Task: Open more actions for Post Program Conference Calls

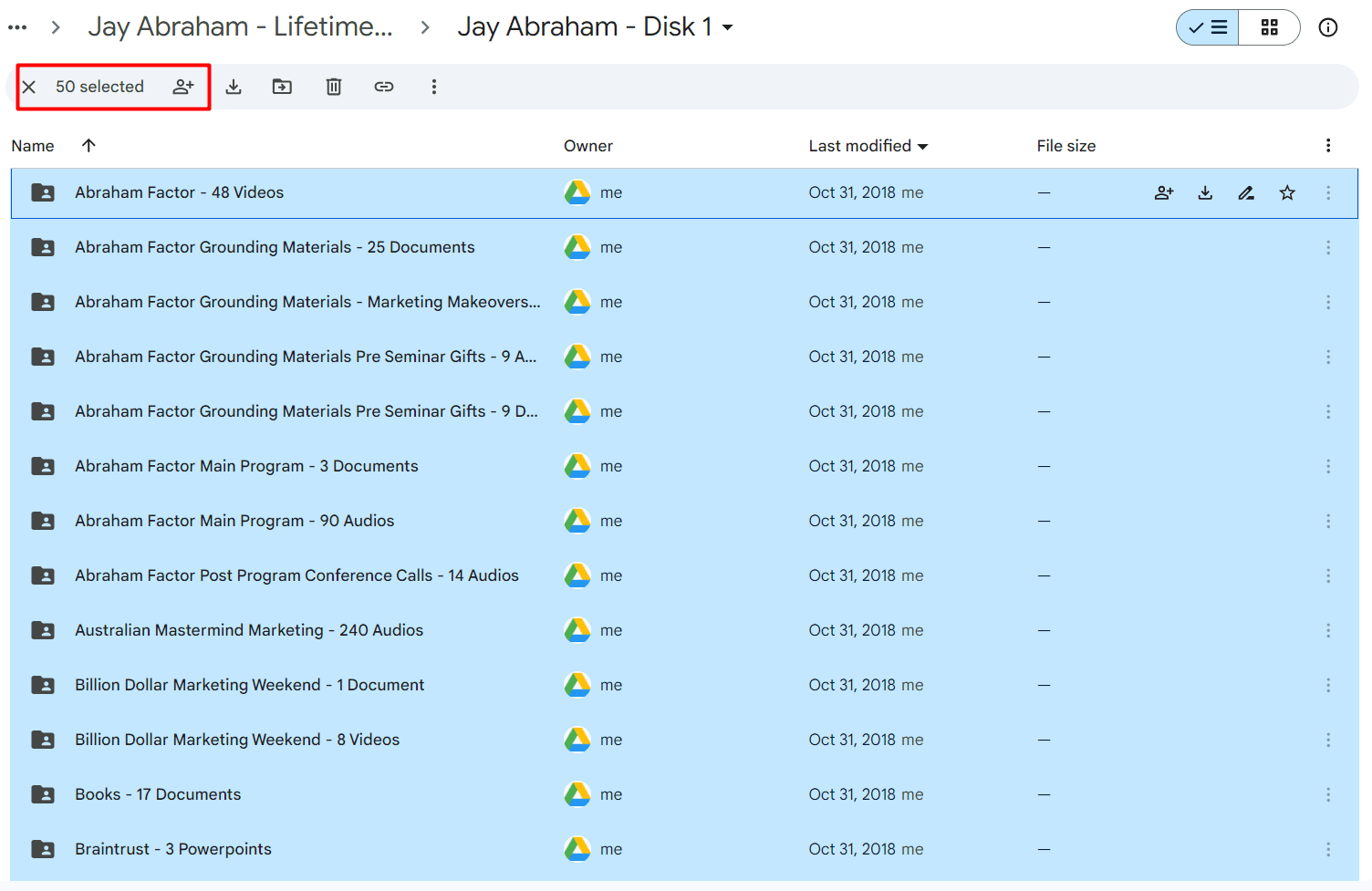Action: [1328, 575]
